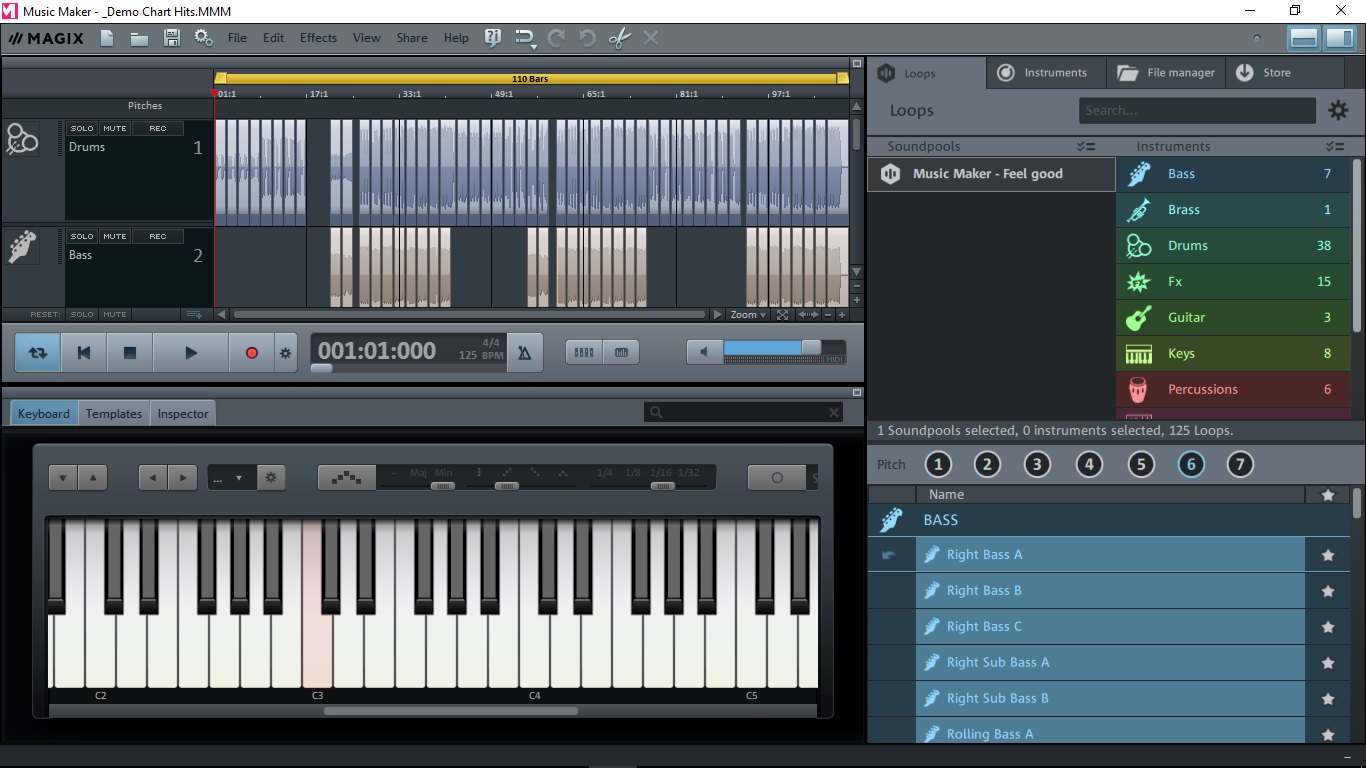Solo the Drums track

[82, 128]
